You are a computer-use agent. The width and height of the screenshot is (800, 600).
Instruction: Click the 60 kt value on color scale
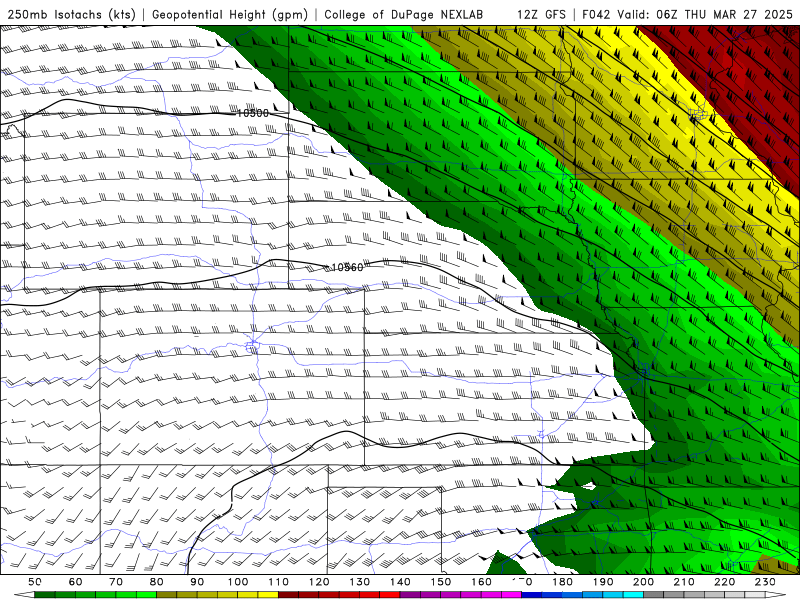coord(75,582)
